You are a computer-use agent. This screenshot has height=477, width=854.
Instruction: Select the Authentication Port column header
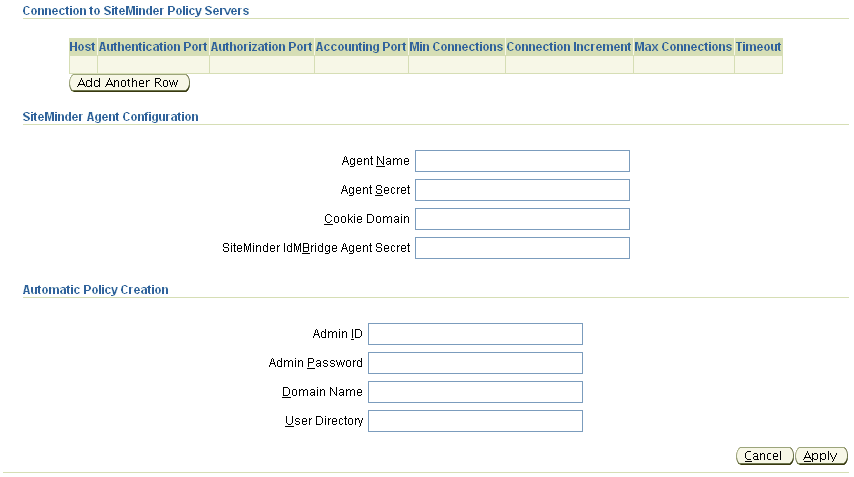click(152, 47)
